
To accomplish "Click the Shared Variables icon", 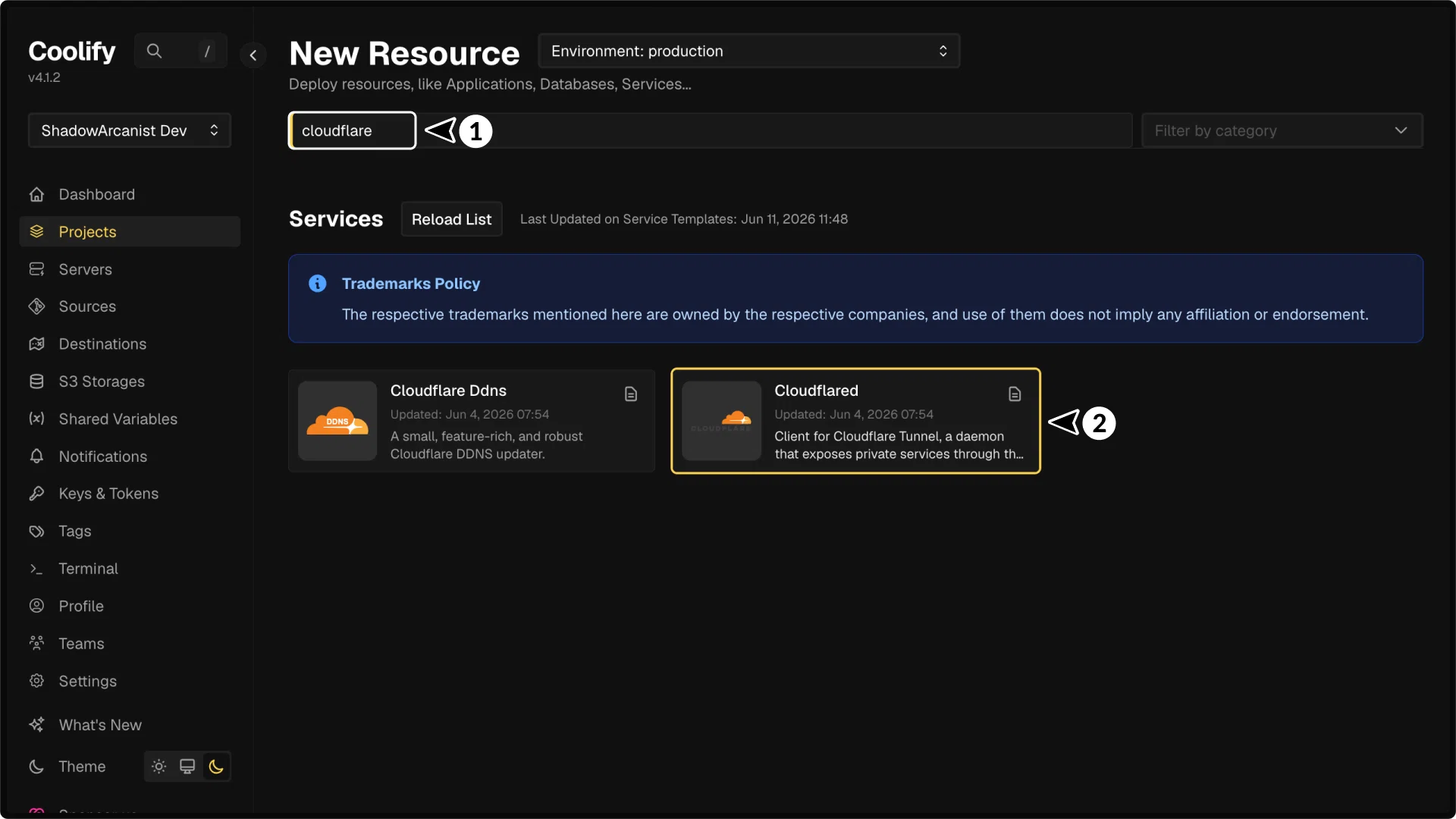I will (x=36, y=419).
